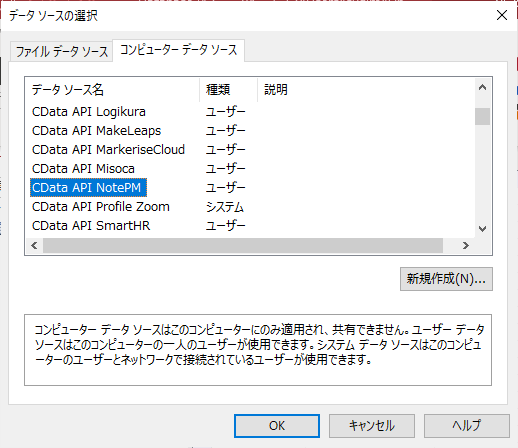Screen dimensions: 518x448
Task: Select the コンピューター データ ソース tab
Action: coord(179,50)
